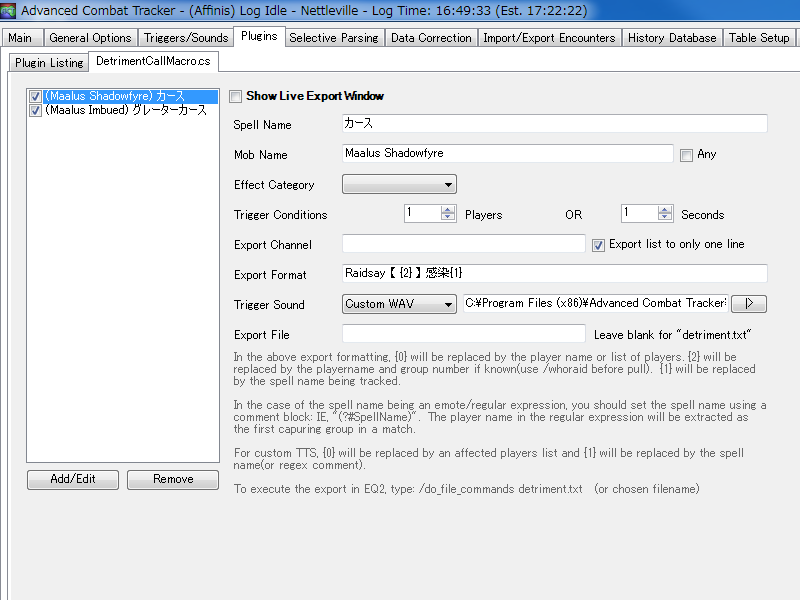This screenshot has width=800, height=600.
Task: Uncheck Export list to only one line
Action: pyautogui.click(x=598, y=245)
